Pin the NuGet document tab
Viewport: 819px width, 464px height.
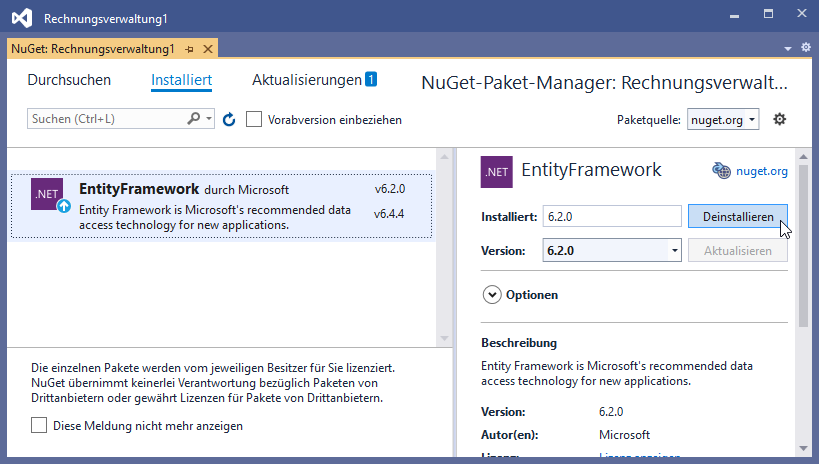(190, 49)
